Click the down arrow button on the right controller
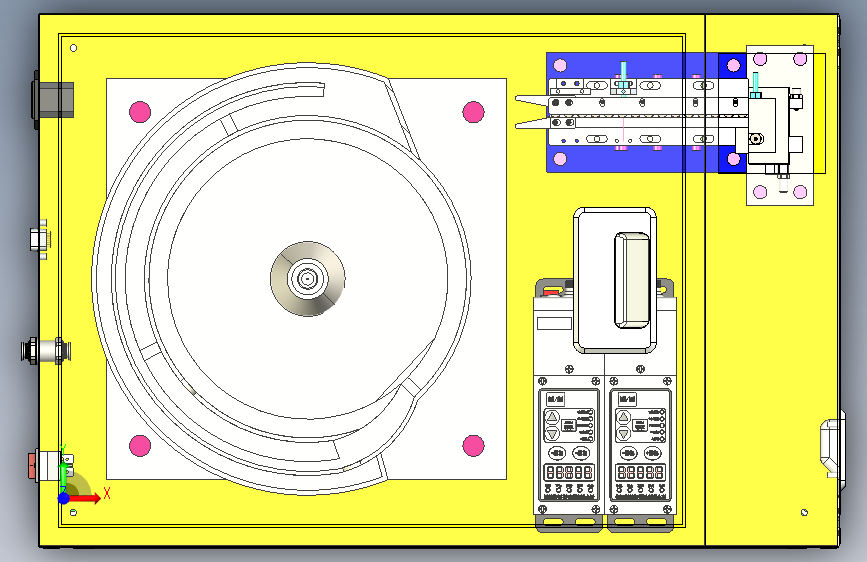This screenshot has width=867, height=562. tap(624, 433)
